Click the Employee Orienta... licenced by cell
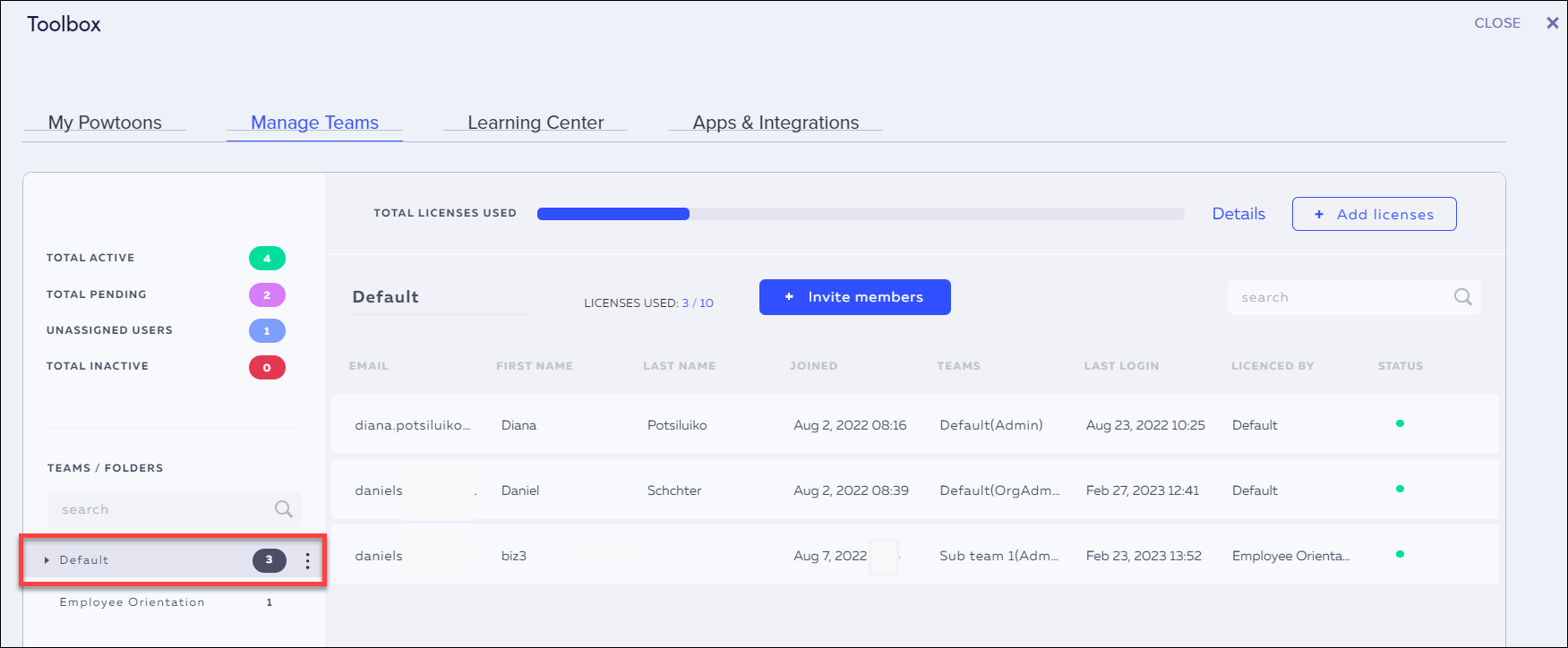This screenshot has width=1568, height=648. click(x=1291, y=556)
